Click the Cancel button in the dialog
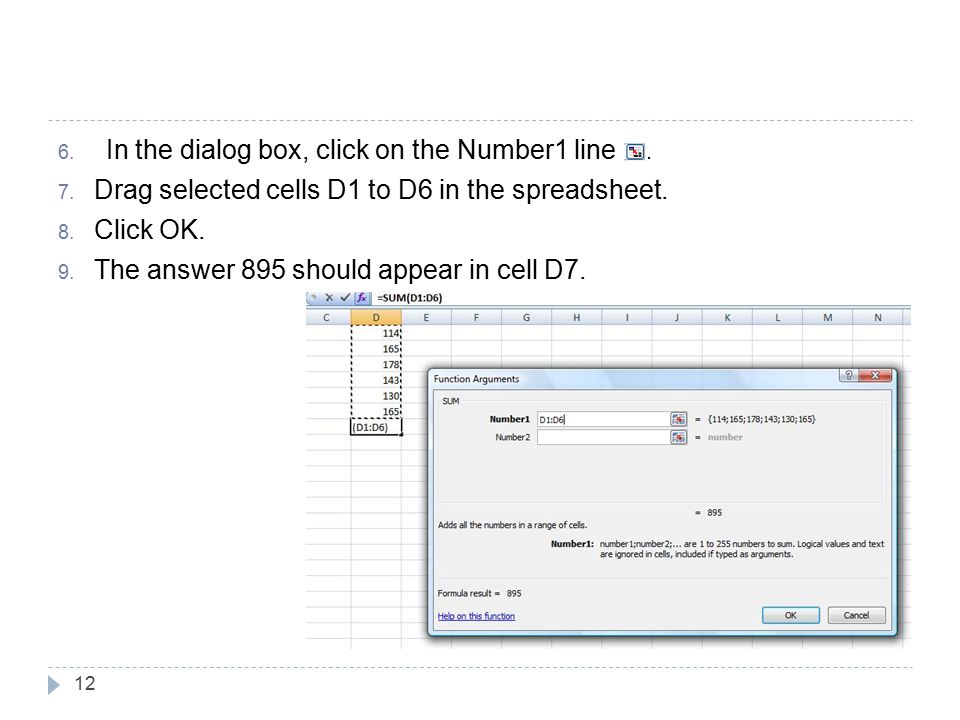Screen dimensions: 960x720 856,615
